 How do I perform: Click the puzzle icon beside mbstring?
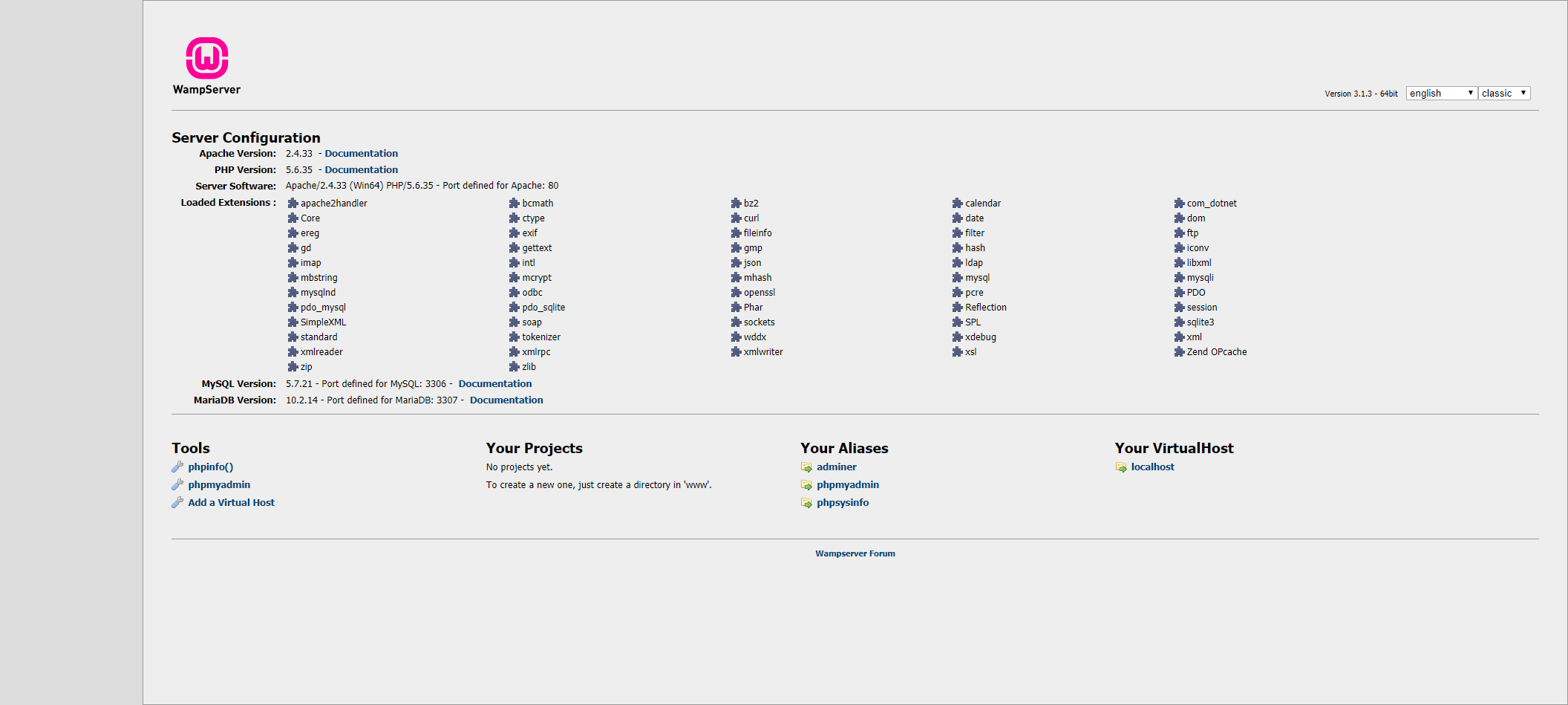pyautogui.click(x=293, y=277)
